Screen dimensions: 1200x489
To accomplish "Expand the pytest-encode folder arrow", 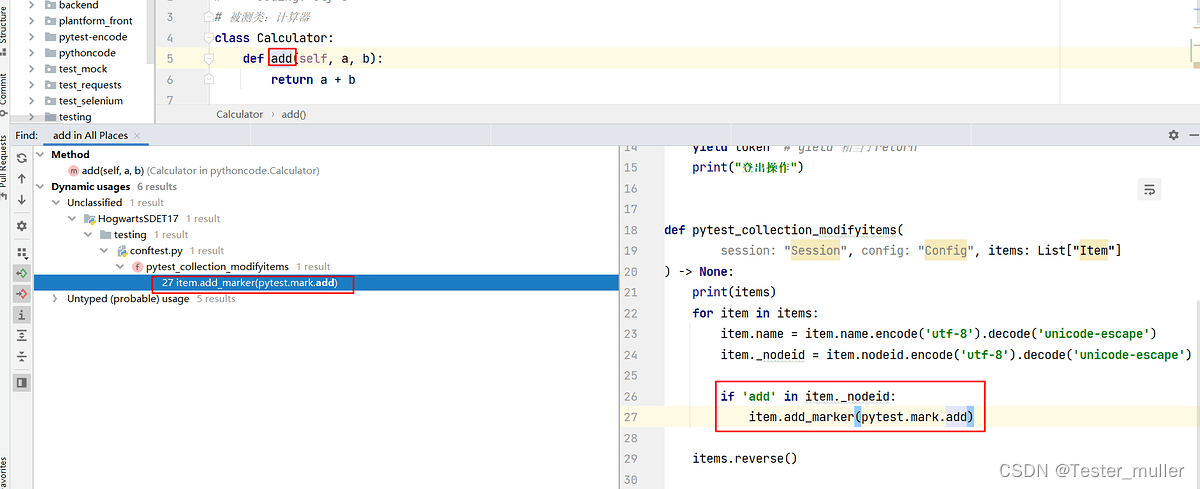I will click(33, 37).
